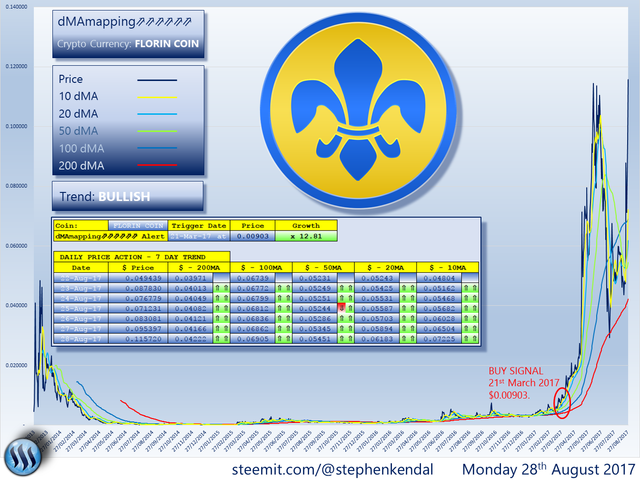Viewport: 640px width, 480px height.
Task: Click the '200 dMA' legend label
Action: (x=81, y=165)
